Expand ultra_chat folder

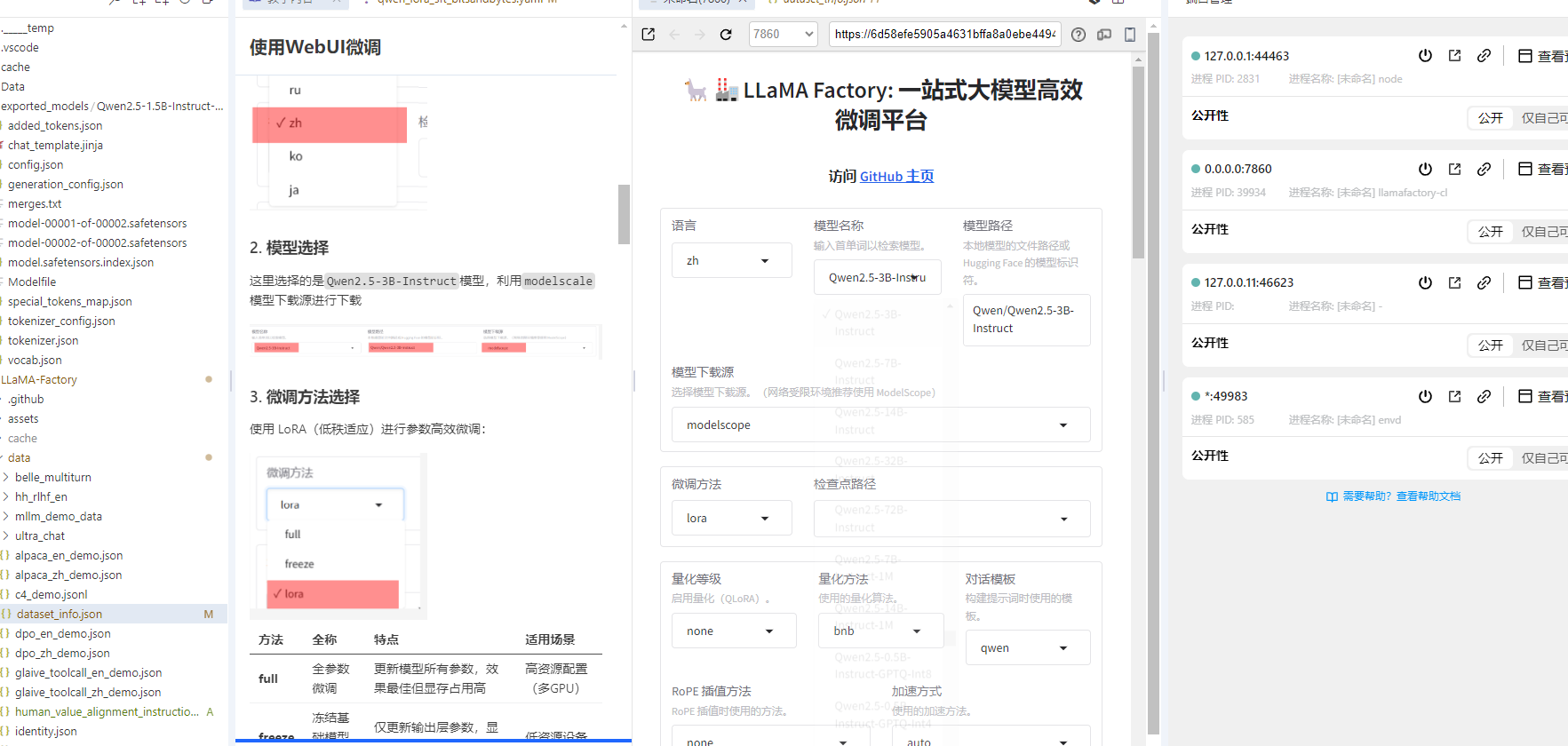[x=40, y=536]
